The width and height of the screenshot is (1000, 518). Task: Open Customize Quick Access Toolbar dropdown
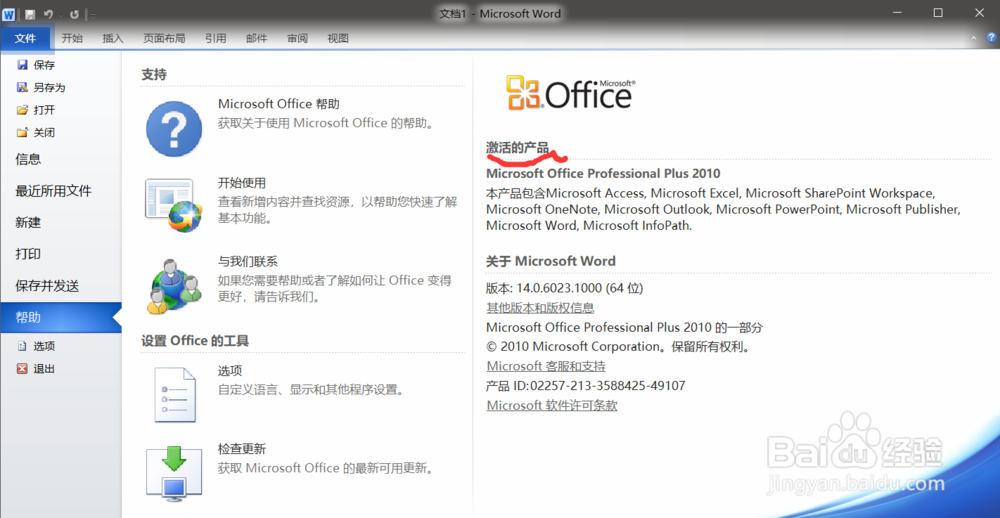coord(93,14)
